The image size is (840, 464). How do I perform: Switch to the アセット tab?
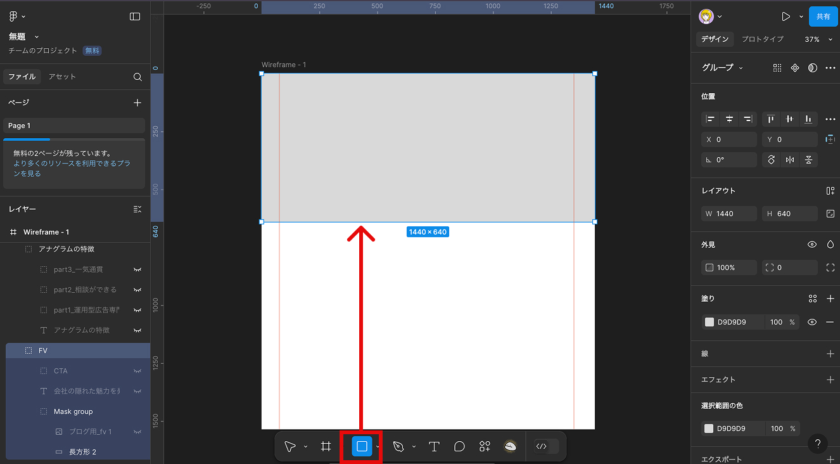point(62,77)
